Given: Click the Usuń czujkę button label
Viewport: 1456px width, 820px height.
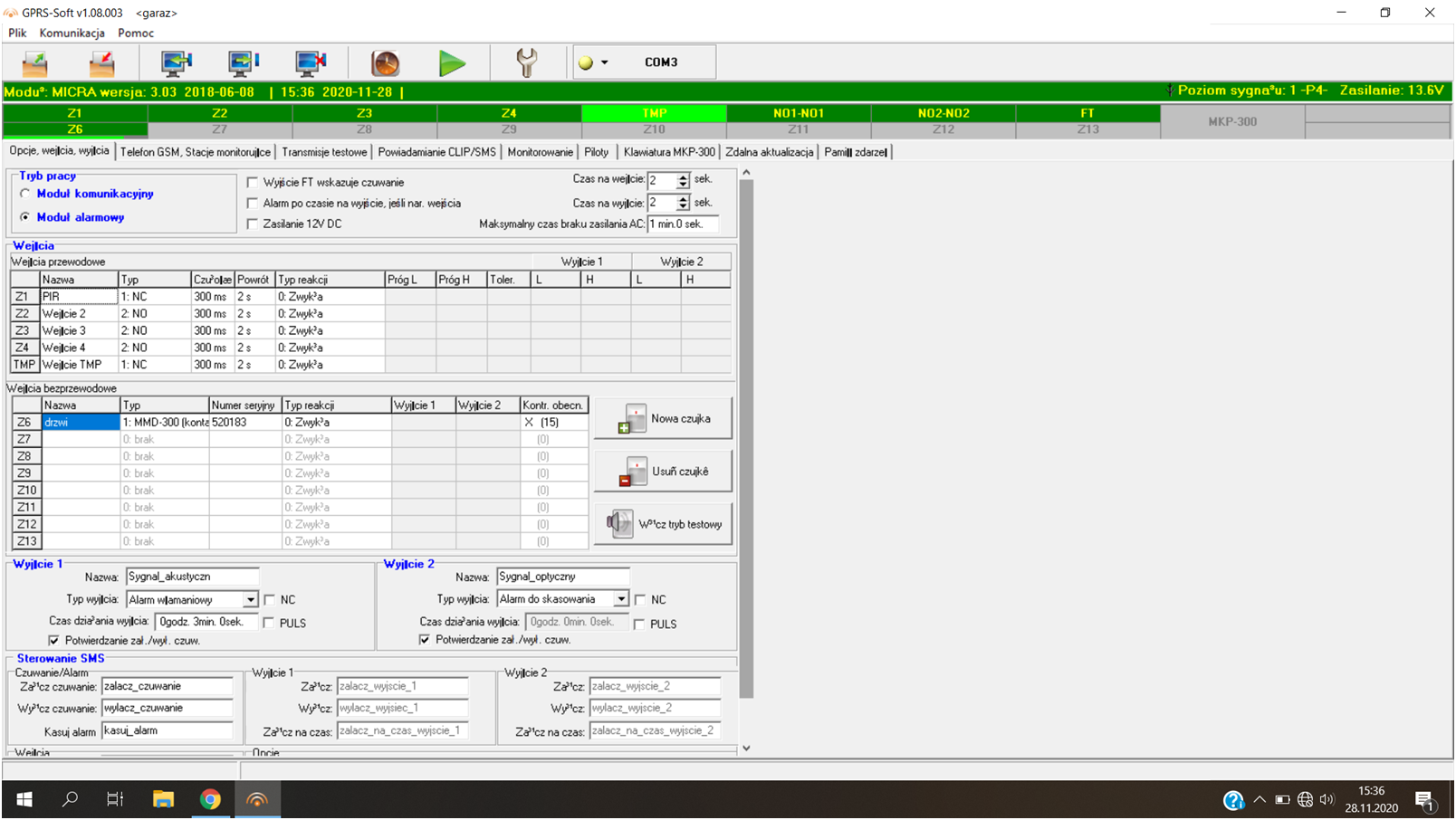Looking at the screenshot, I should (x=681, y=472).
